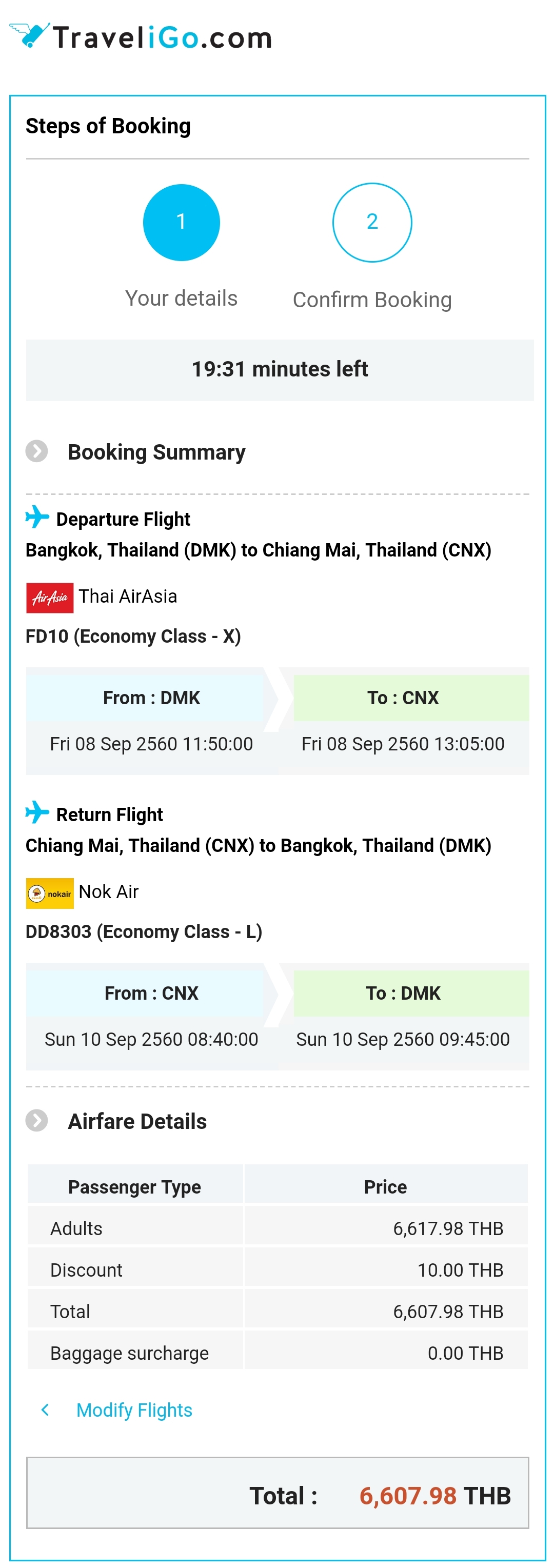Open the Modify Flights link
Screen dimensions: 554x1568
[x=134, y=1410]
